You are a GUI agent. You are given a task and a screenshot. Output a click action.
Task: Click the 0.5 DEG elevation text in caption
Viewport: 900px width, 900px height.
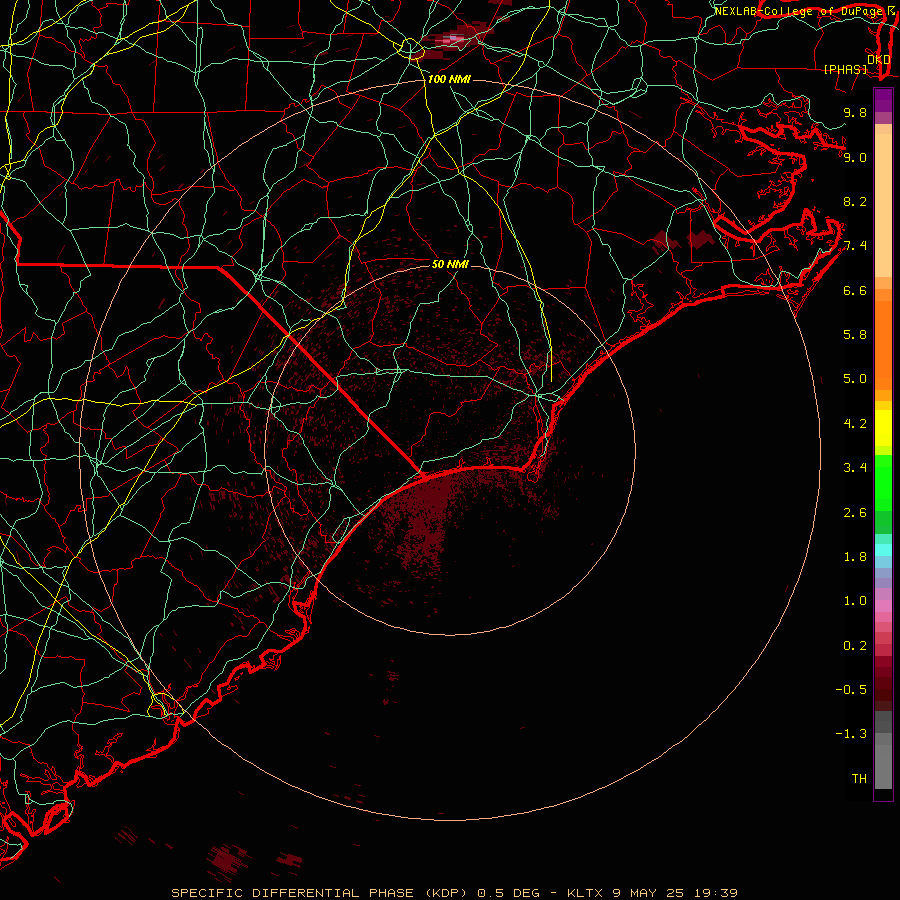[509, 893]
